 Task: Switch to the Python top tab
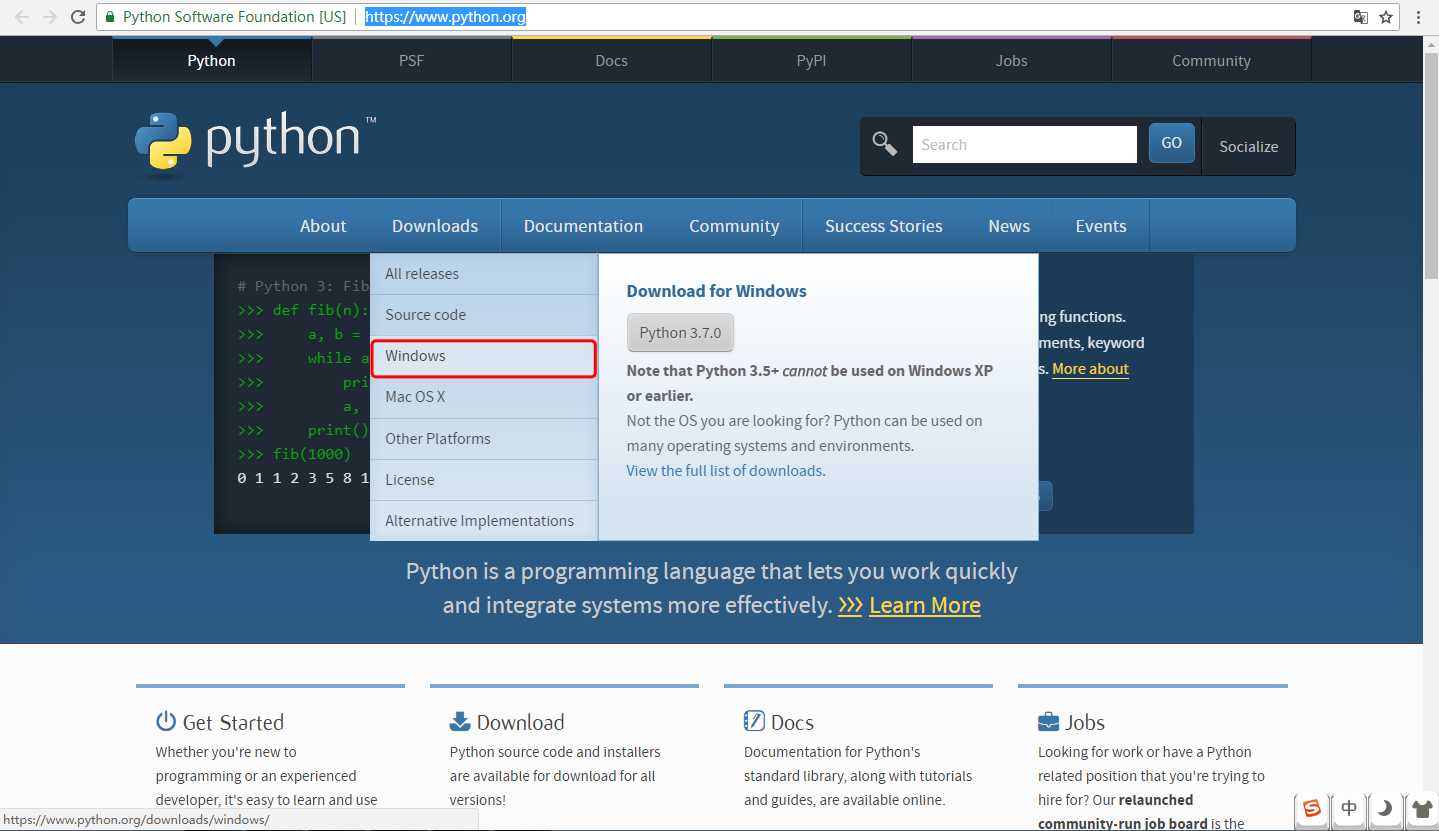[x=212, y=60]
